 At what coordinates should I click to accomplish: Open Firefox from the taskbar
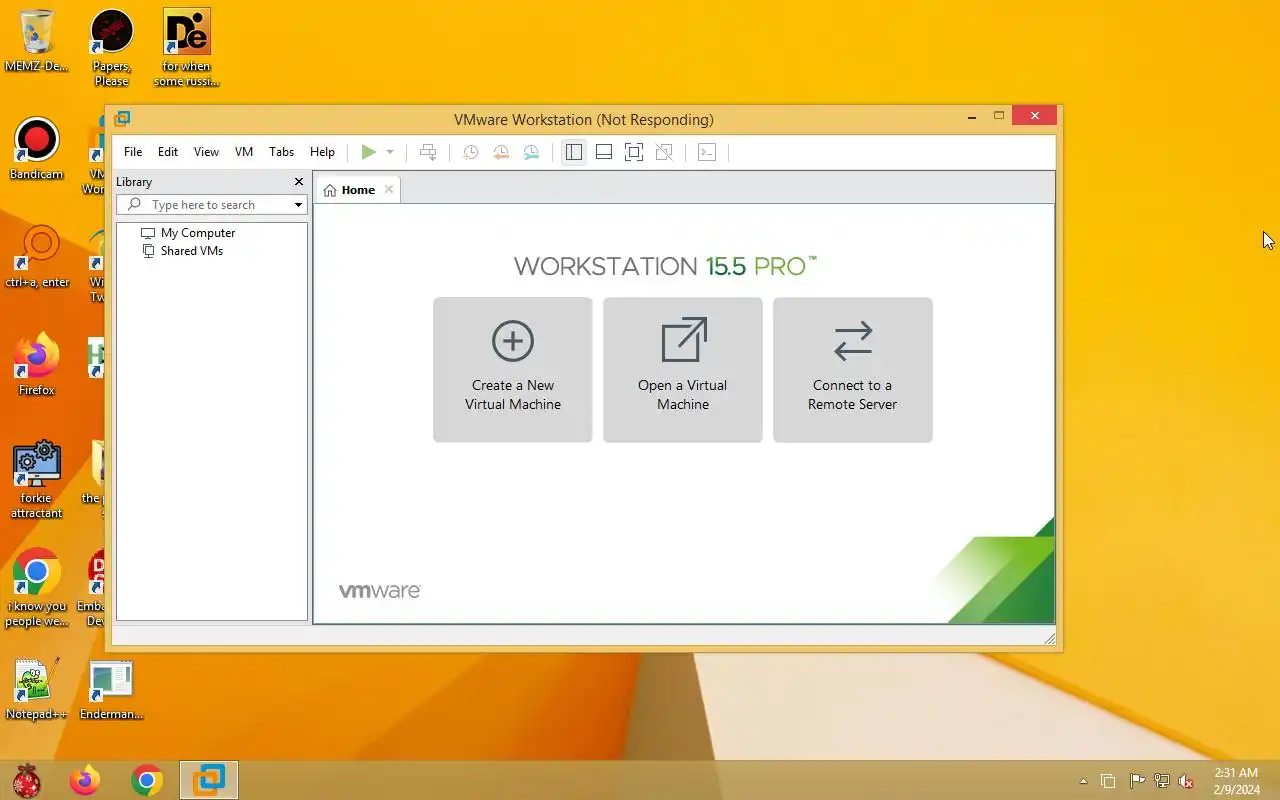point(85,780)
